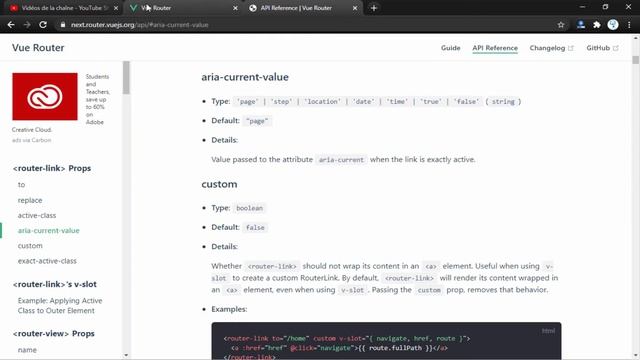Open sidebar section router-view Props
This screenshot has width=640, height=360.
[x=53, y=333]
